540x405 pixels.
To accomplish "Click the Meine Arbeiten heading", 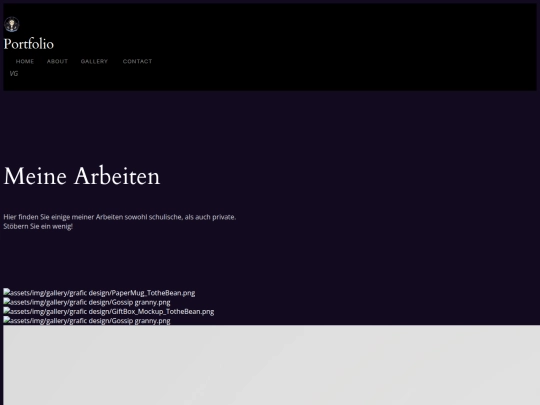I will coord(82,176).
